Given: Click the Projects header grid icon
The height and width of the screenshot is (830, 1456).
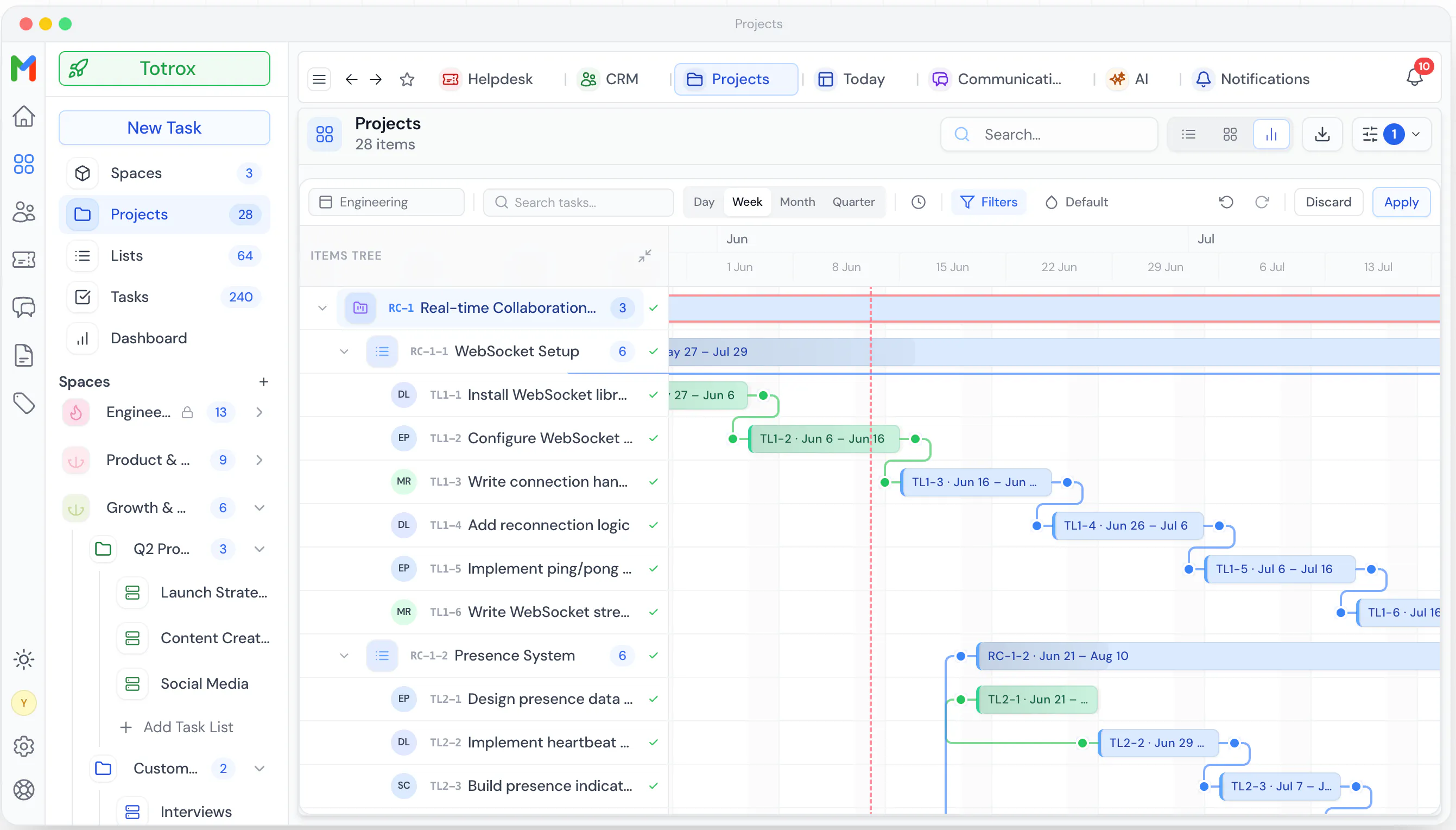Looking at the screenshot, I should (325, 135).
